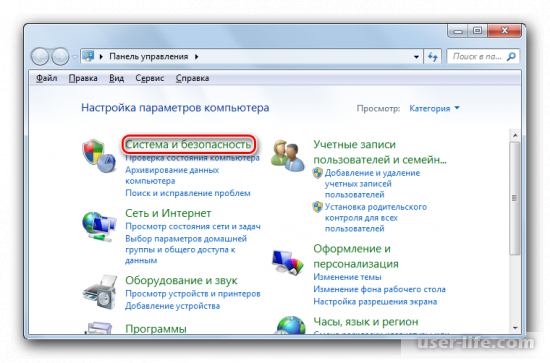Image resolution: width=550 pixels, height=363 pixels.
Task: Click the vertical scrollbar thumb
Action: click(x=515, y=198)
